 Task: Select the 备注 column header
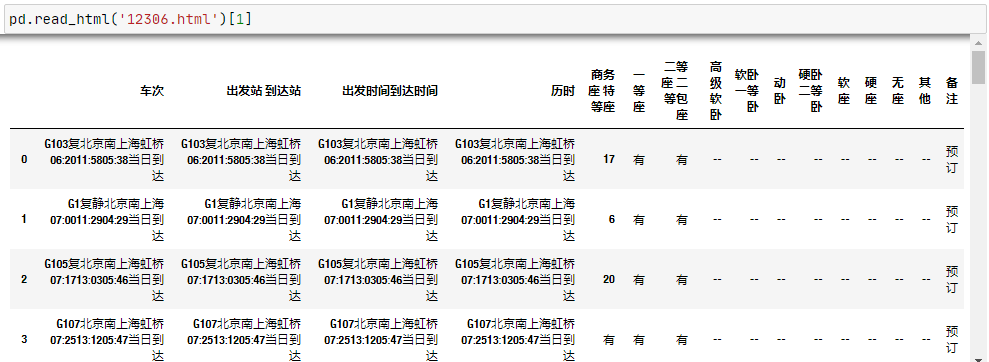[952, 91]
